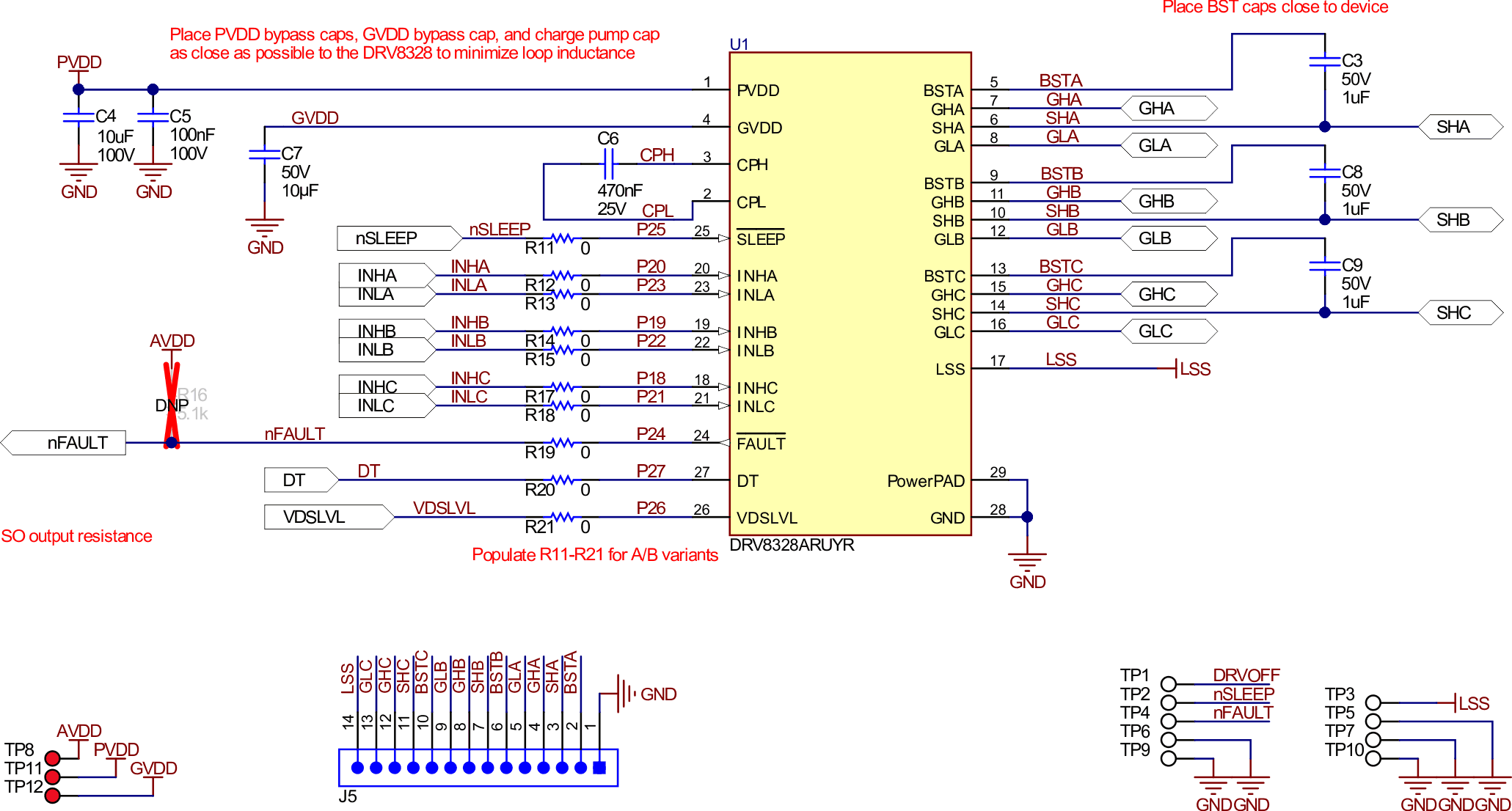
Task: Select the INLA input port
Action: coord(387,295)
